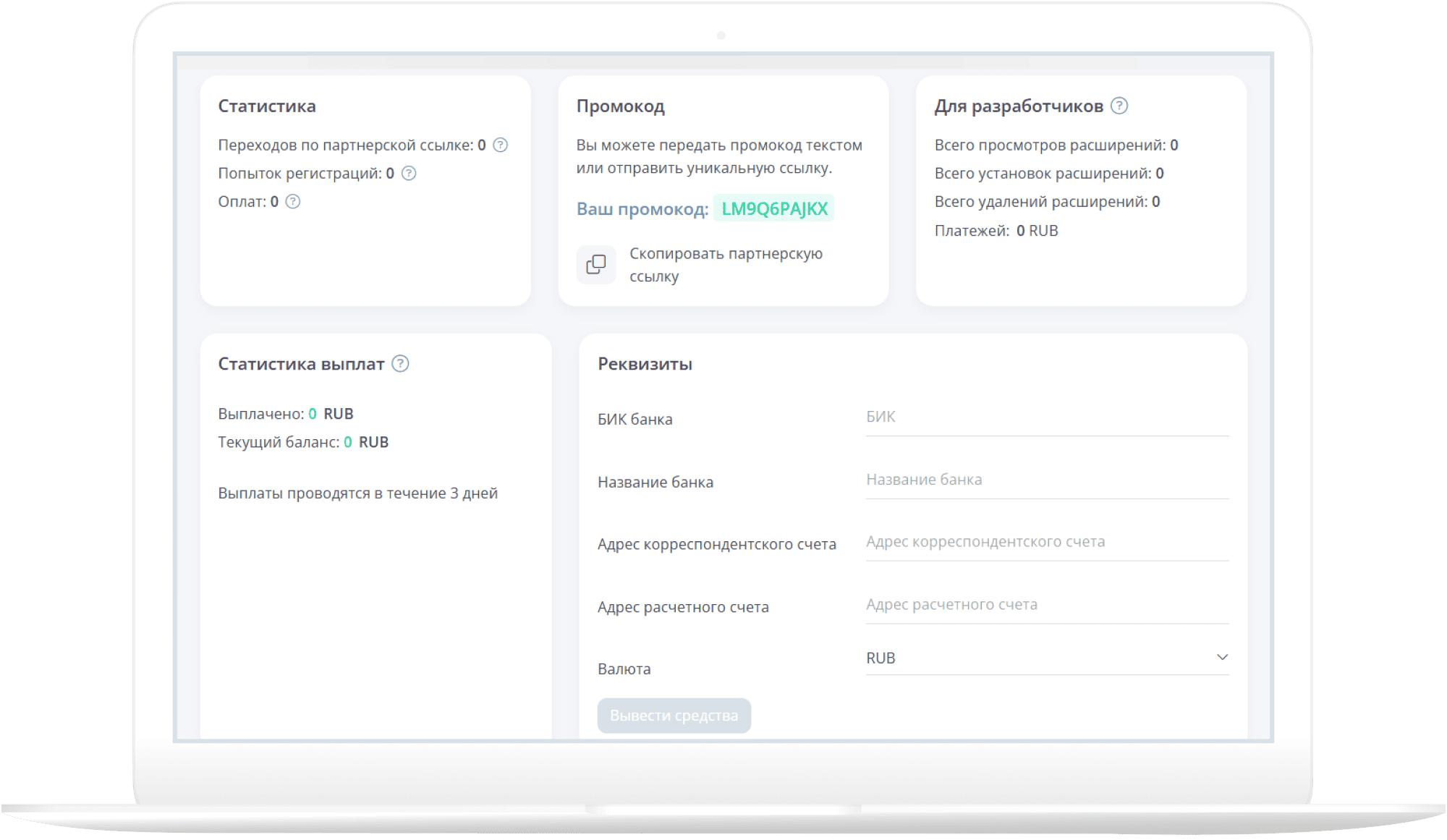The image size is (1447, 840).
Task: Click the Адрес расчетного счета input field
Action: click(1046, 605)
